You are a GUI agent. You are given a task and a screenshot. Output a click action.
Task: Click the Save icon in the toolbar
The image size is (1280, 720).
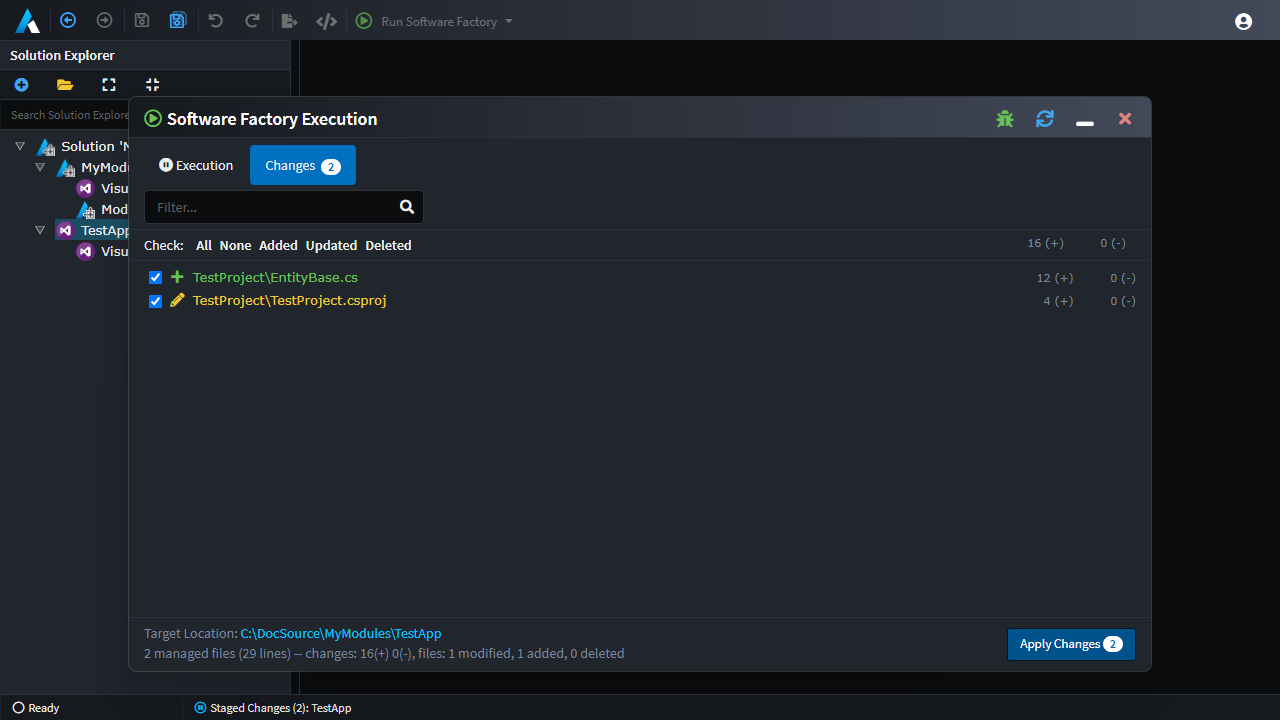142,20
